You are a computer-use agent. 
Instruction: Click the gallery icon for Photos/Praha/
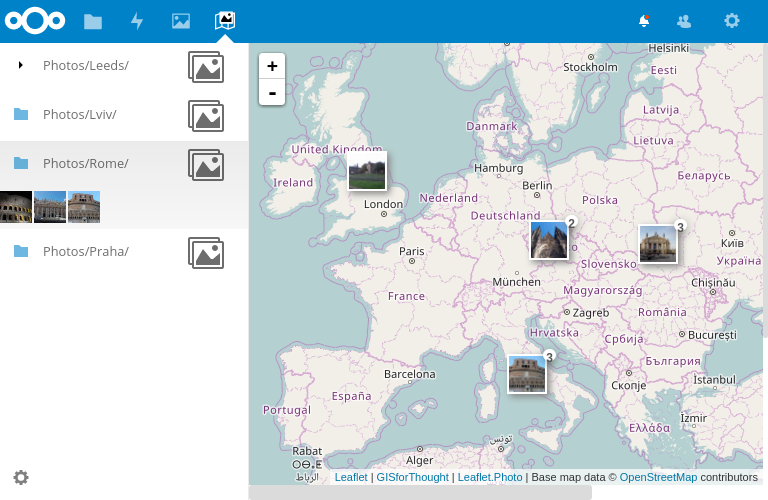[x=206, y=253]
